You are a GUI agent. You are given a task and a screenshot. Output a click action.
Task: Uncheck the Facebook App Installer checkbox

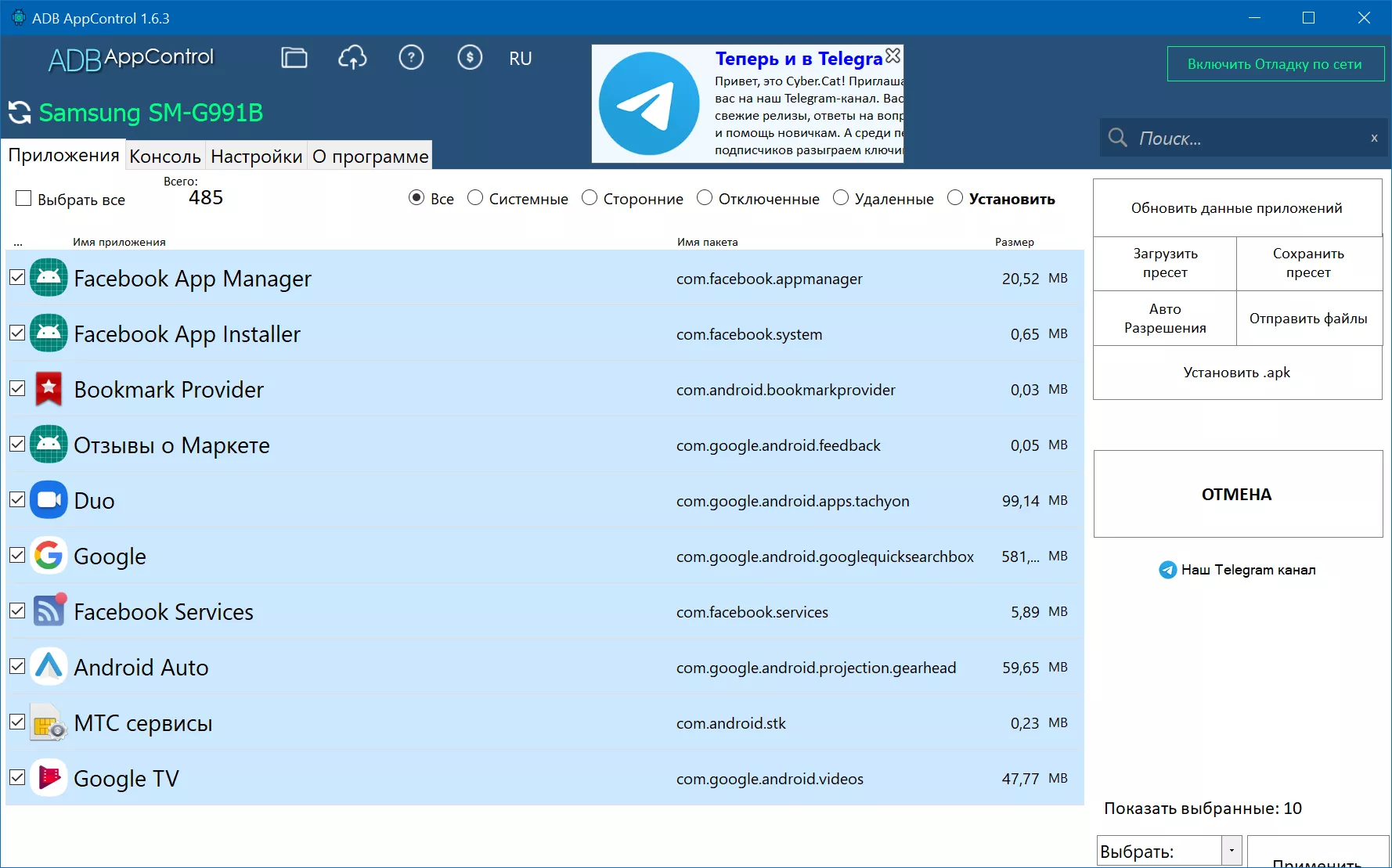17,333
